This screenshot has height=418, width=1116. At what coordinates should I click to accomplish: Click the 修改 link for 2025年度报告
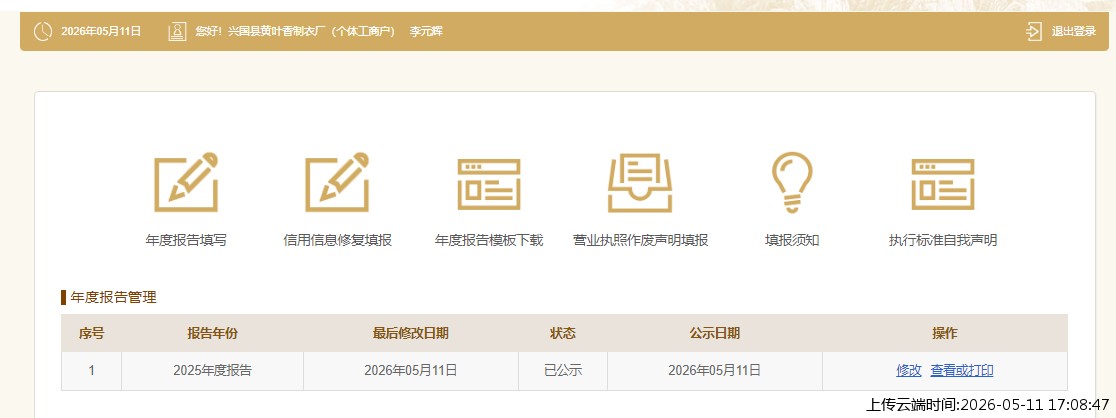point(909,370)
